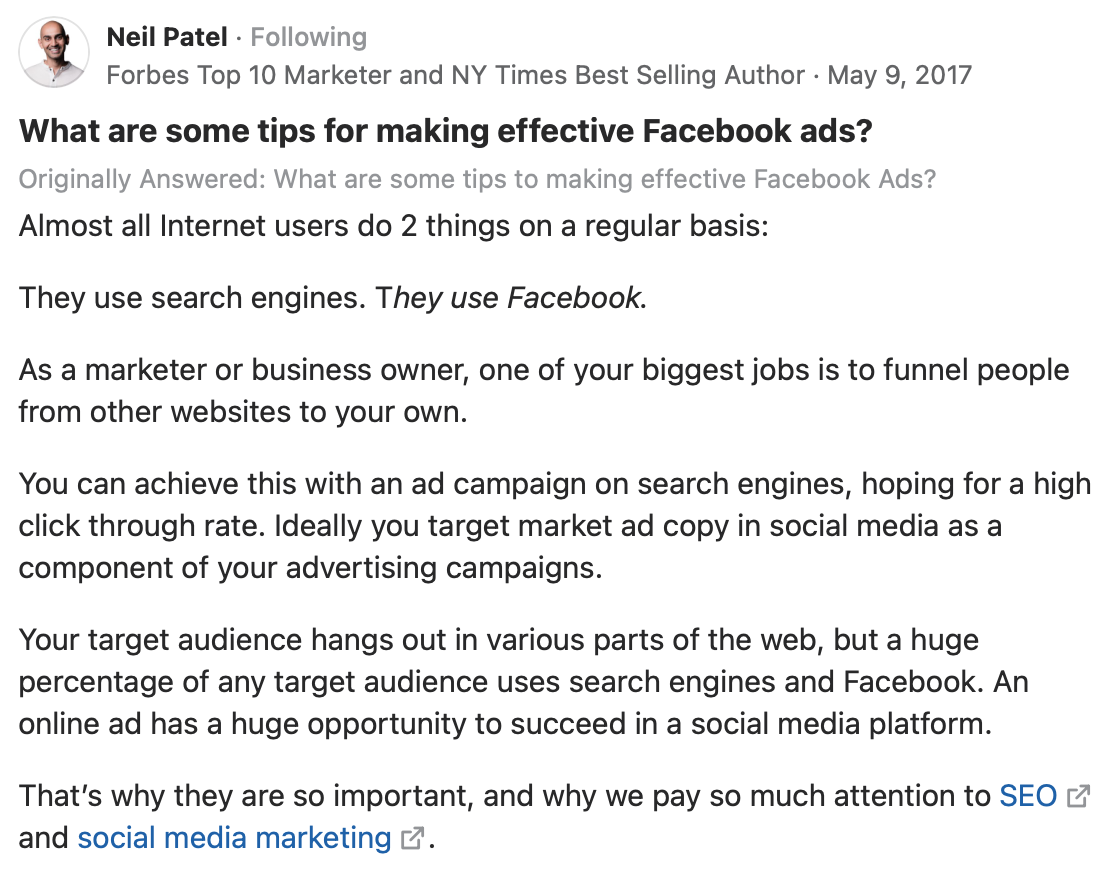The width and height of the screenshot is (1108, 878).
Task: Click the sentence beginning 'An online ad has'
Action: (504, 724)
